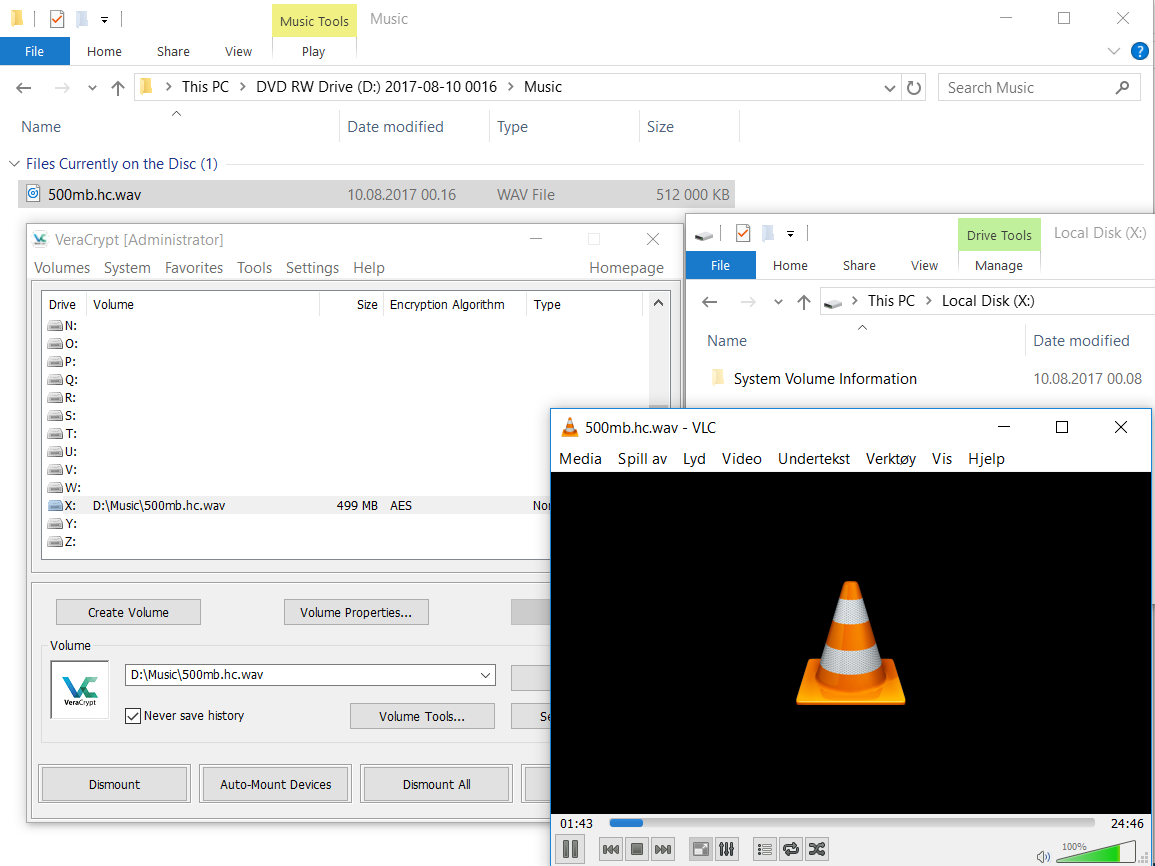
Task: Click Create Volume button
Action: point(128,612)
